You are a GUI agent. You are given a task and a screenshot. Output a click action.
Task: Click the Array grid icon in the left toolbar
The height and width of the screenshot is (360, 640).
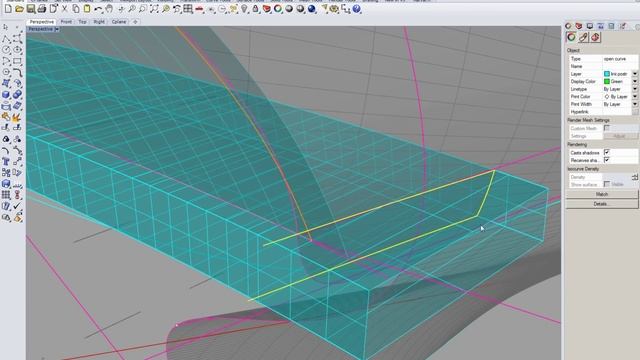[x=6, y=195]
